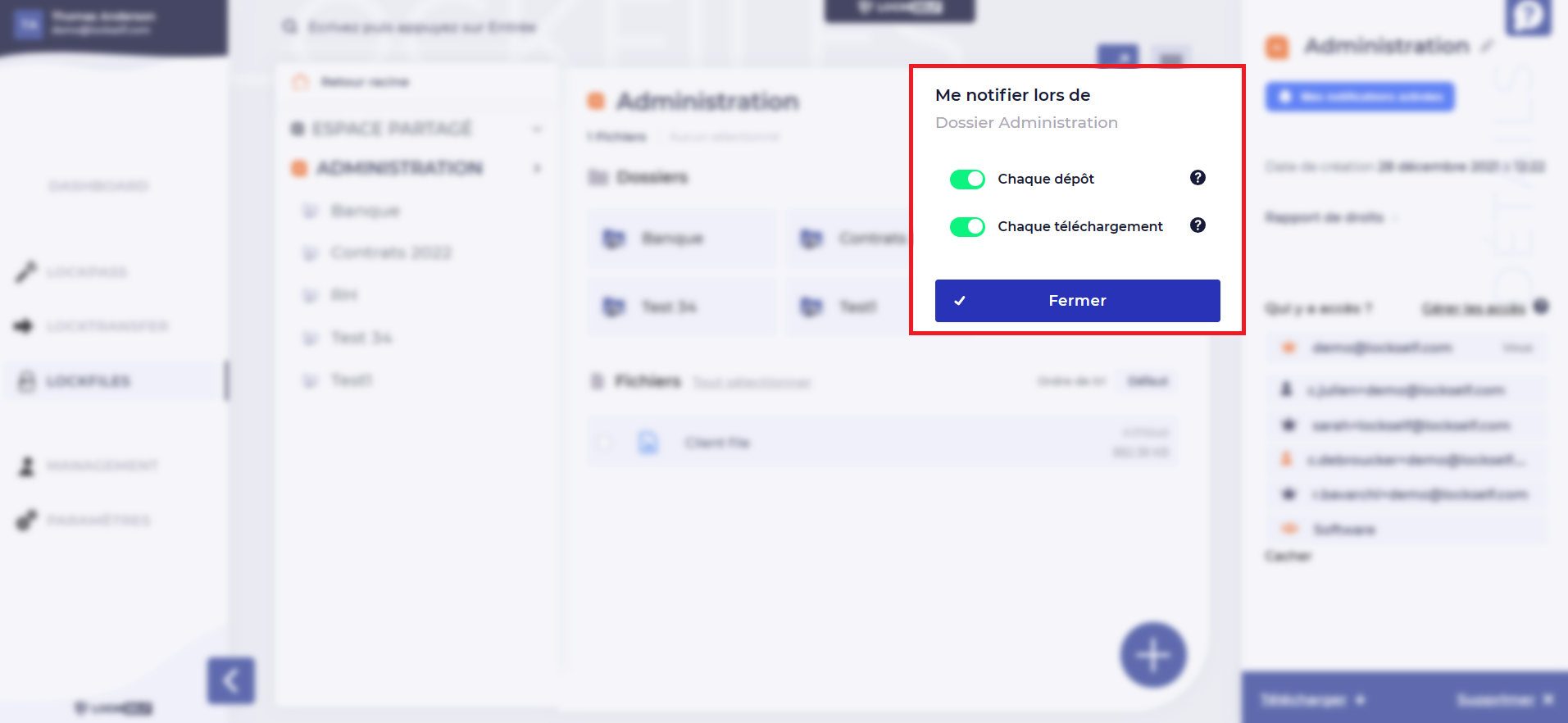The image size is (1568, 723).
Task: Focus the search field at the top
Action: 422,28
